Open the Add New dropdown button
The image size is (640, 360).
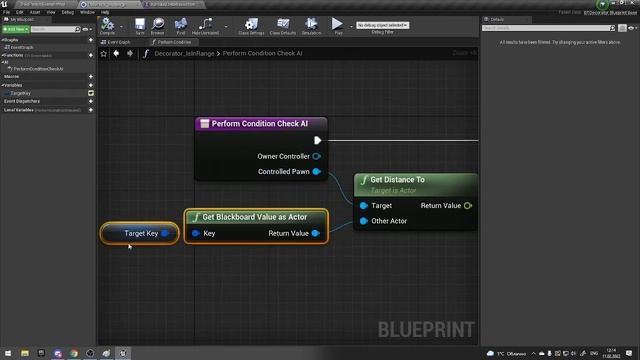(x=16, y=29)
